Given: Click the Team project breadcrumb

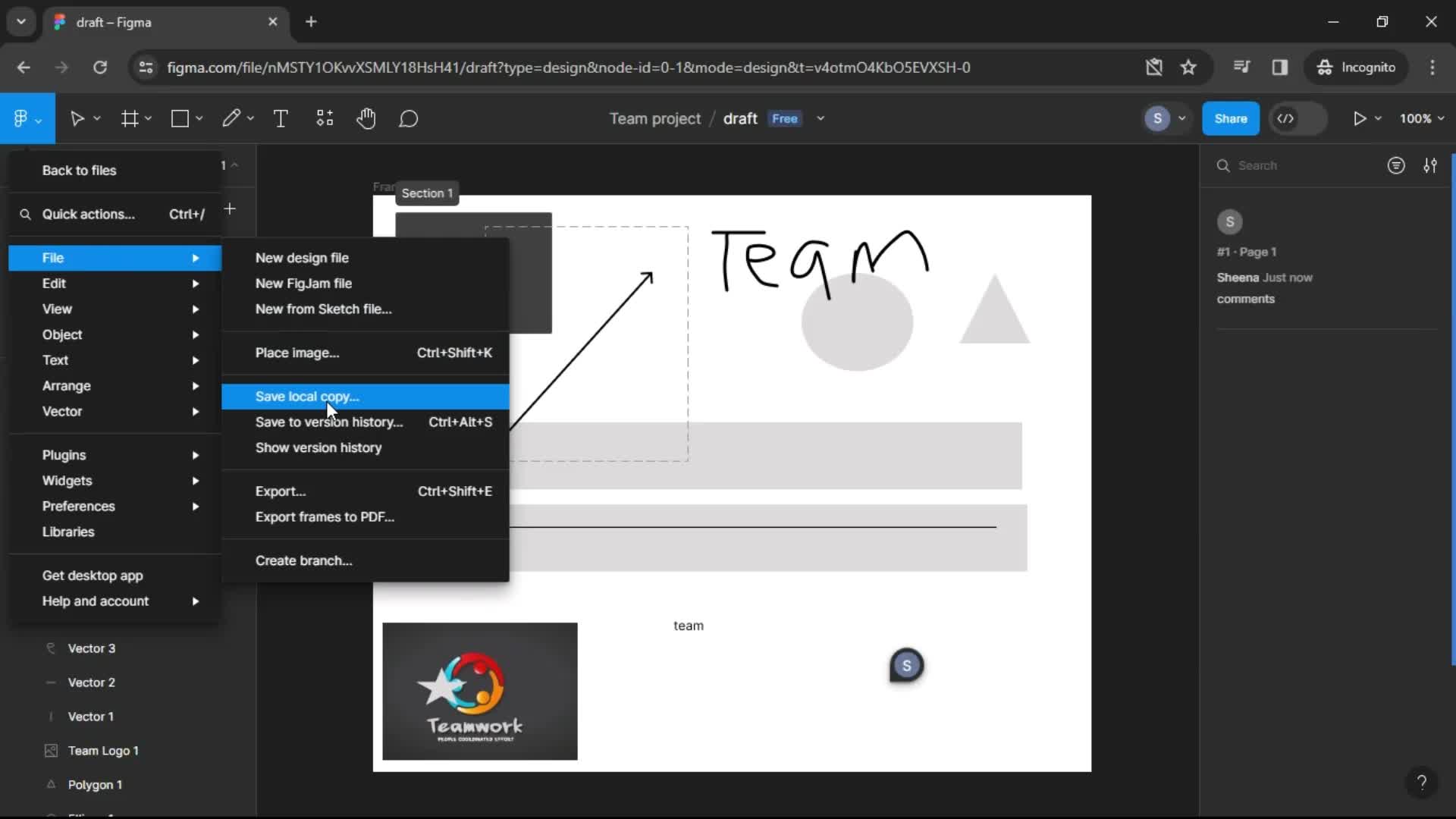Looking at the screenshot, I should click(x=655, y=118).
